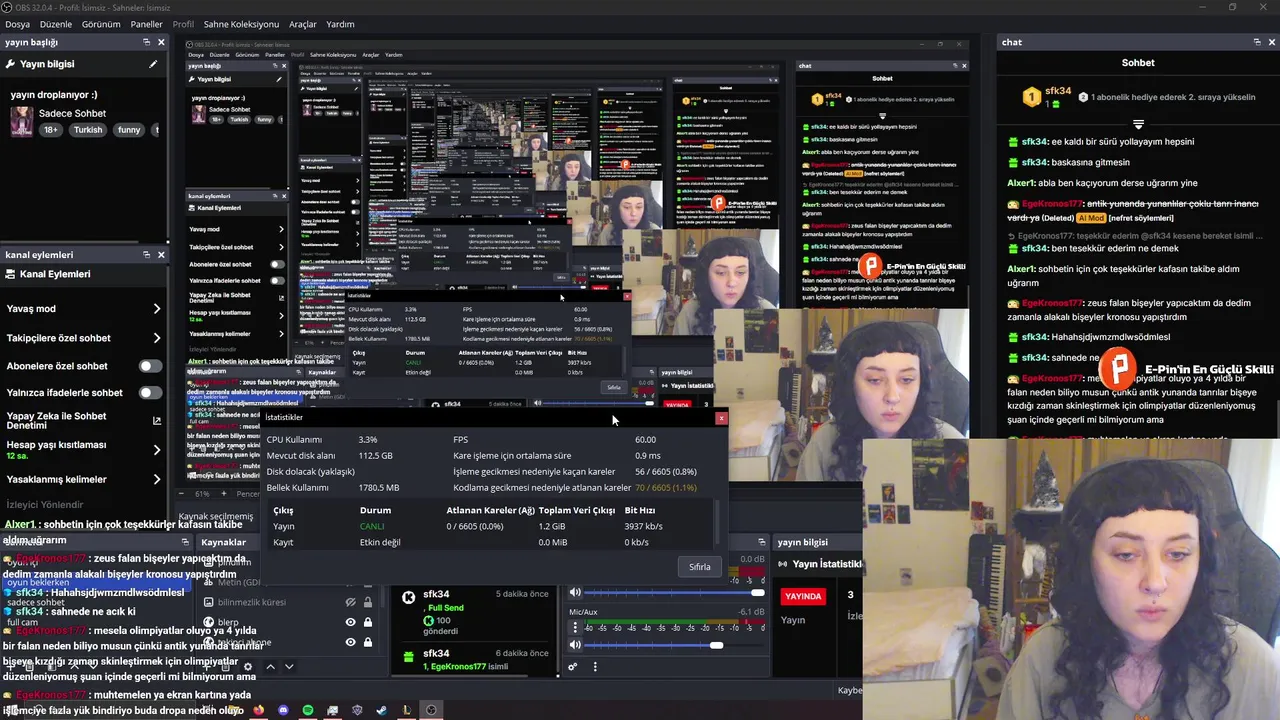
Task: Open the Düzenle menu
Action: point(56,24)
